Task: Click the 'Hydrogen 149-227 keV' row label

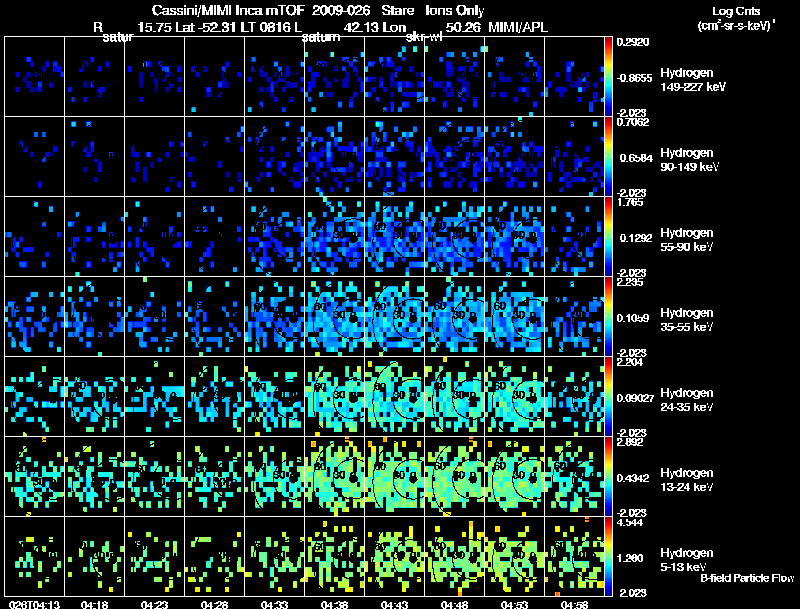Action: [693, 80]
